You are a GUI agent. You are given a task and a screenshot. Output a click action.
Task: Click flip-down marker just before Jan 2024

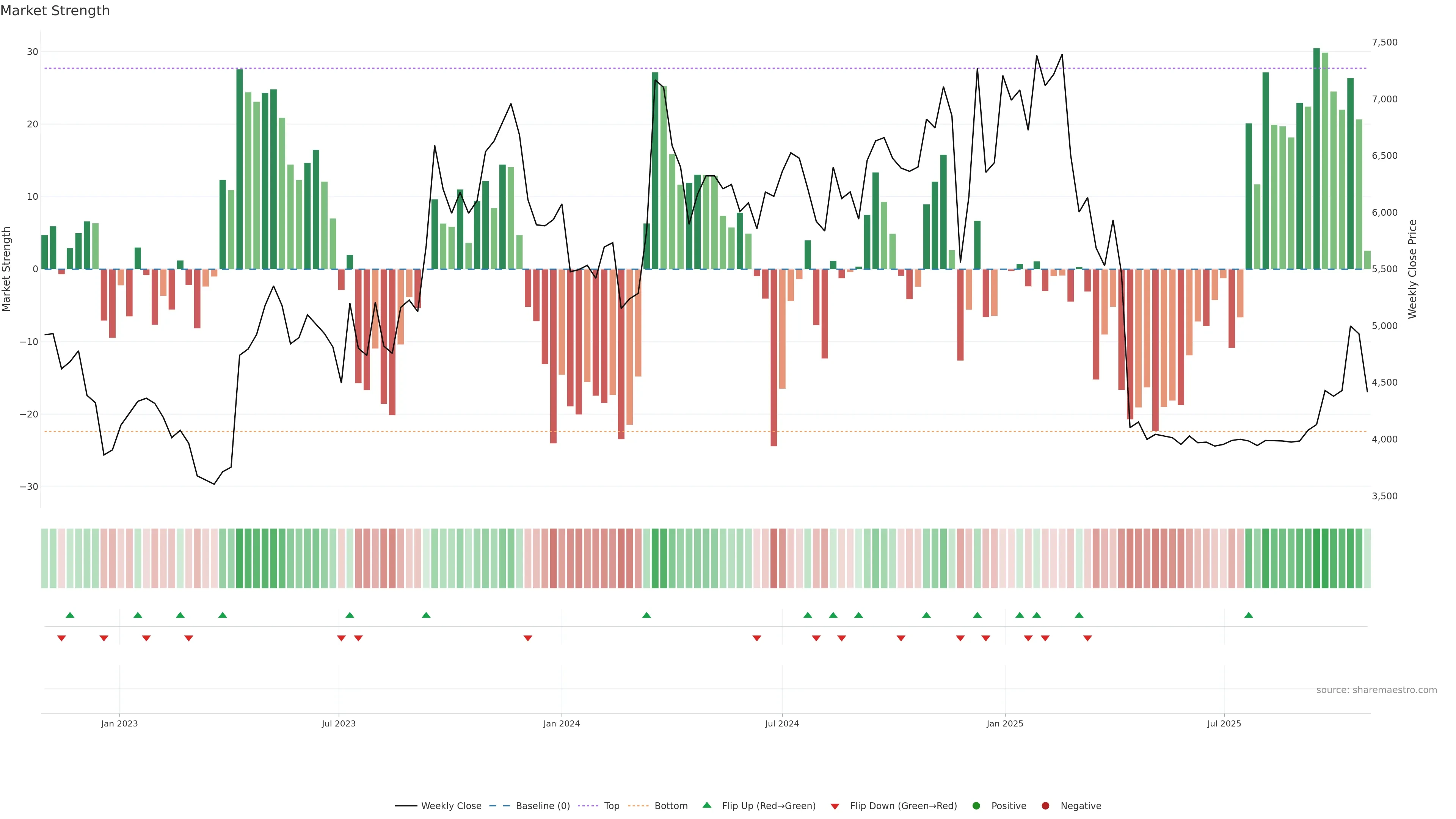(x=528, y=638)
